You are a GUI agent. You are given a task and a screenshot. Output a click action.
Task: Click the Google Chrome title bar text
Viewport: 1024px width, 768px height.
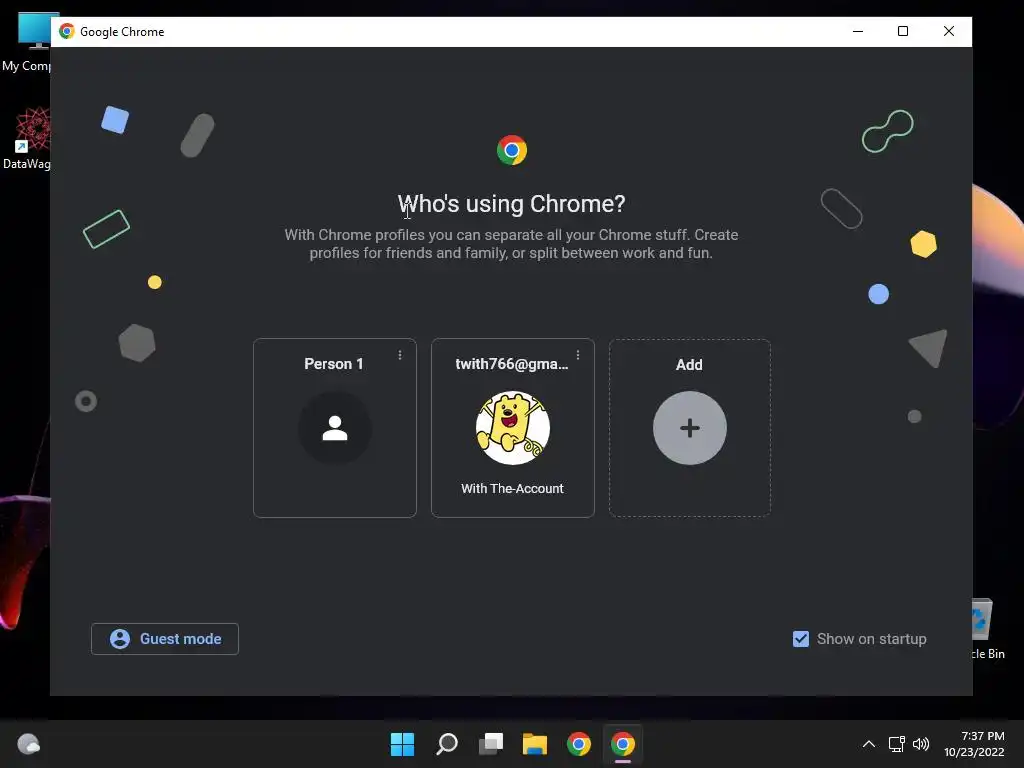point(122,31)
